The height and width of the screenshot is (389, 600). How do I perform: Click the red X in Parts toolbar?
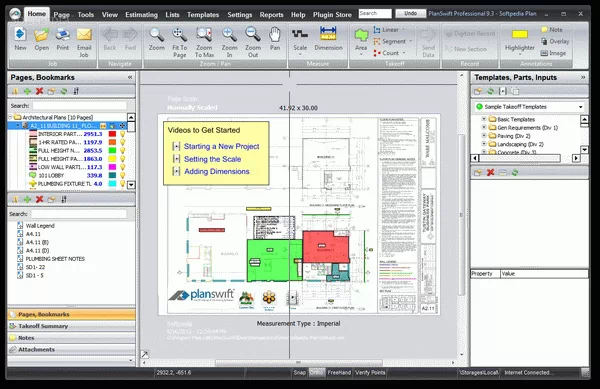pyautogui.click(x=491, y=173)
